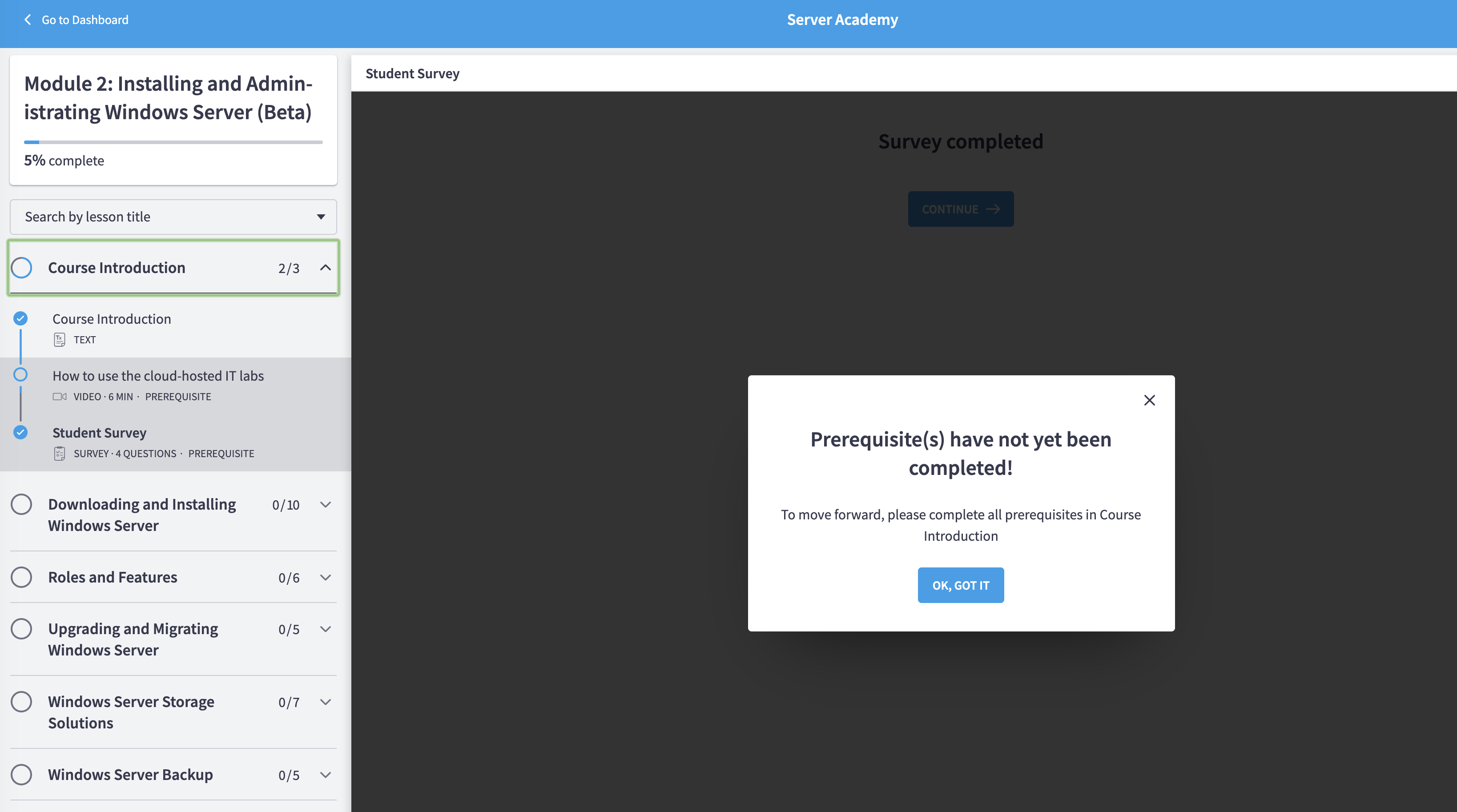1457x812 pixels.
Task: Click the completed checkmark for Course Introduction lesson
Action: coord(20,318)
